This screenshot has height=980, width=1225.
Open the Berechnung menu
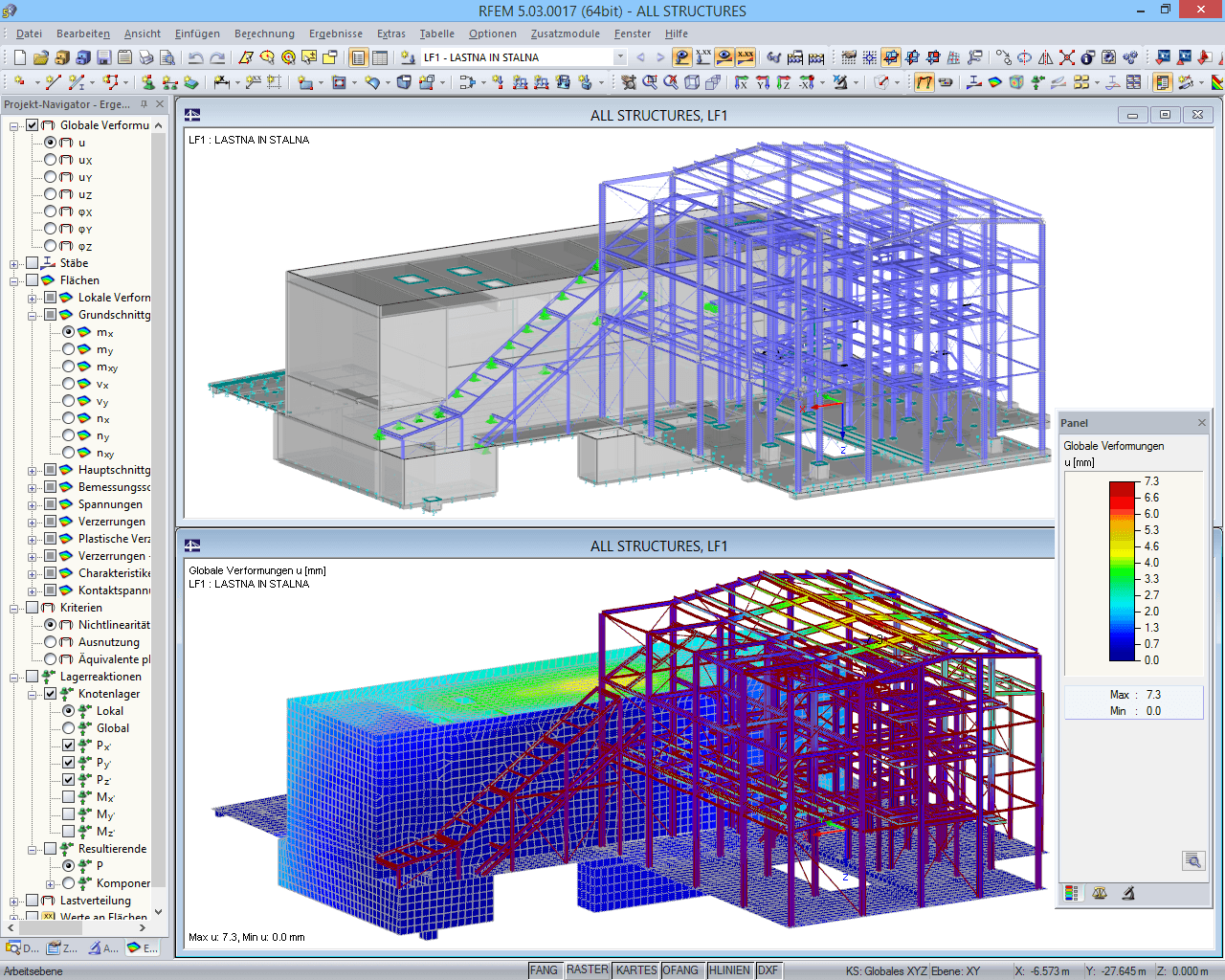pos(264,33)
